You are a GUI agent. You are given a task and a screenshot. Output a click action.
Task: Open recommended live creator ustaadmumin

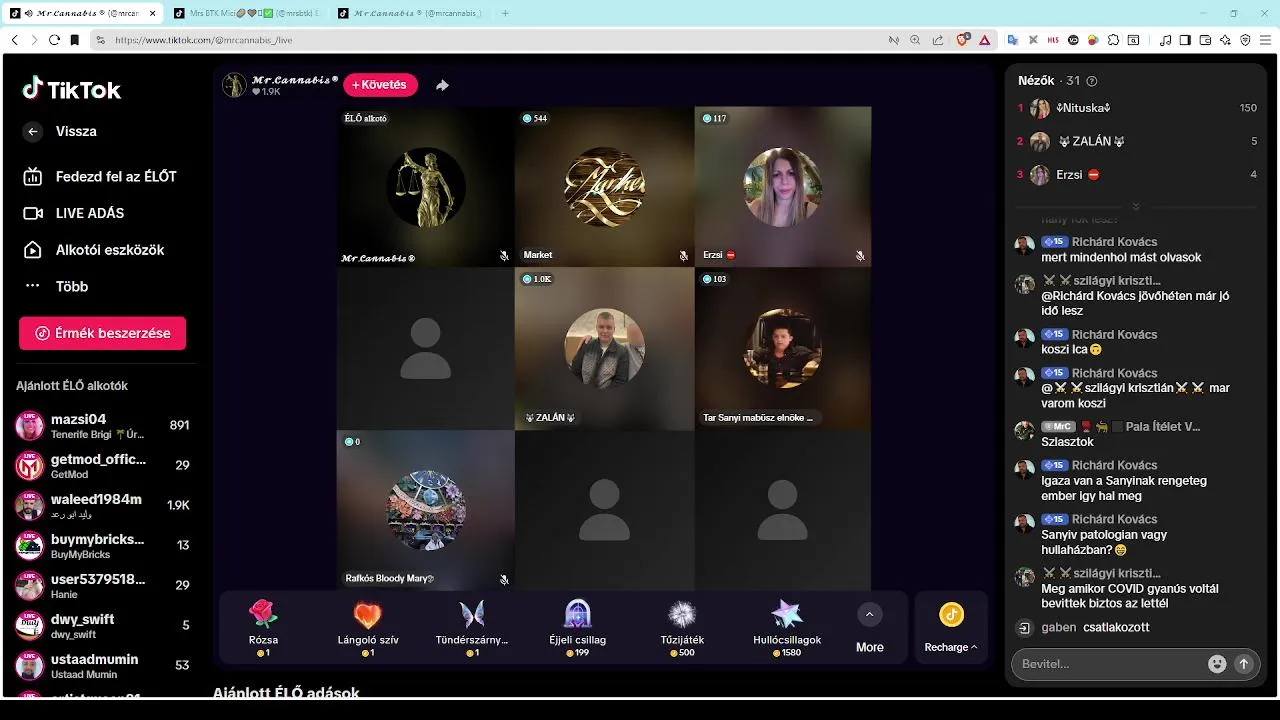pos(102,665)
